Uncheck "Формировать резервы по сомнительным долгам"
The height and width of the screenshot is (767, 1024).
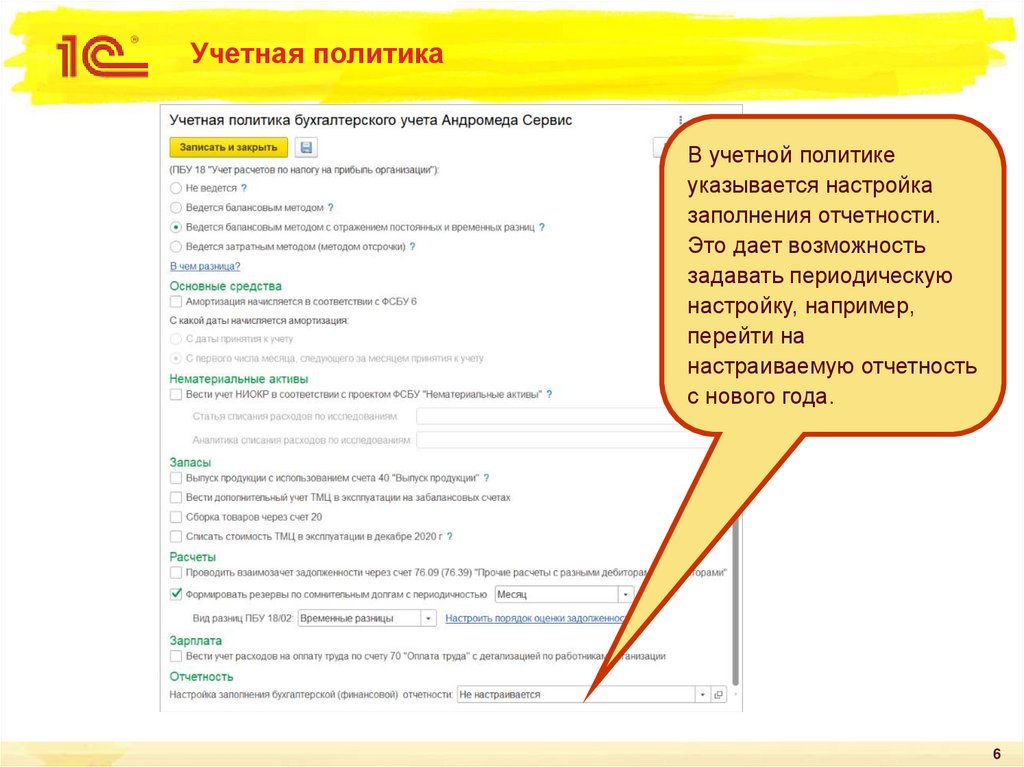click(176, 595)
